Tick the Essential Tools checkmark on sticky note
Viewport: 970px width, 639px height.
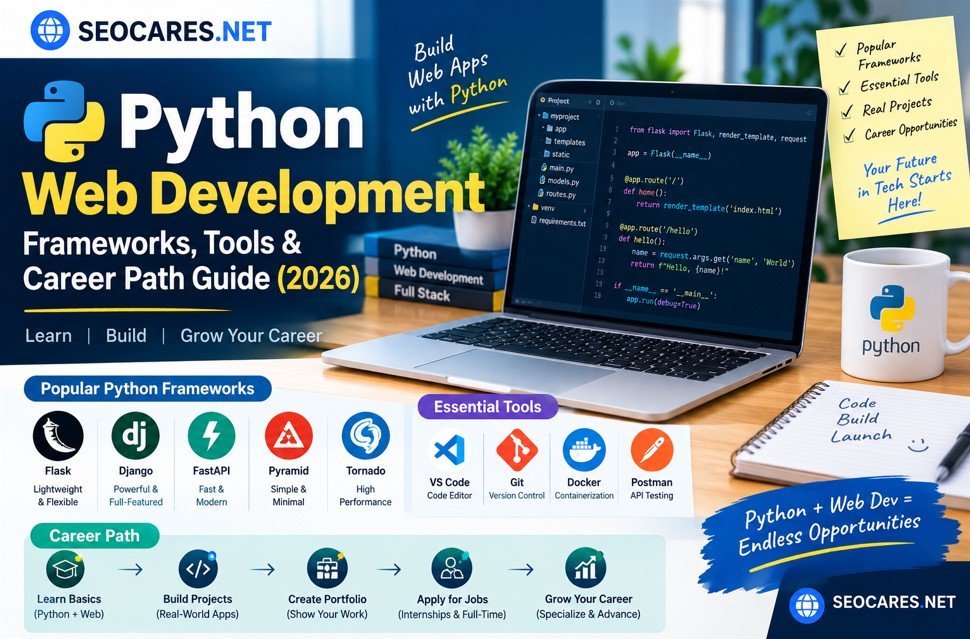[844, 88]
